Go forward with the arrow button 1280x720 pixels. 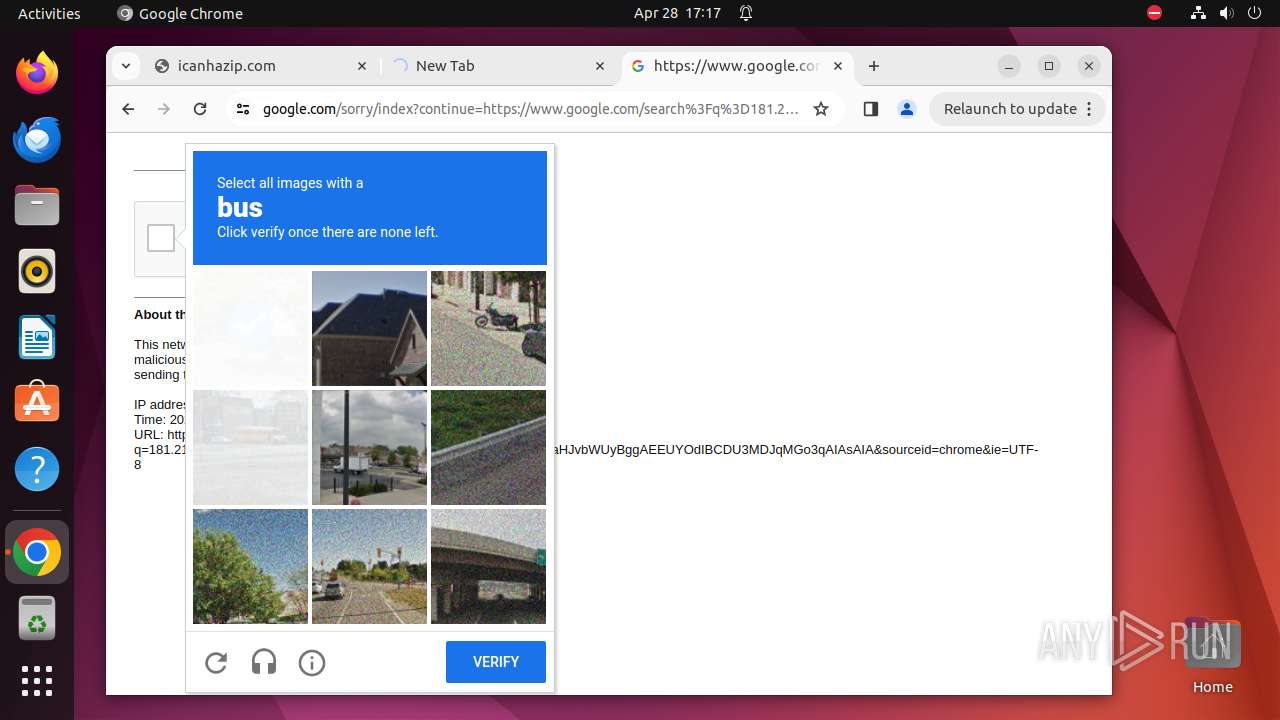tap(164, 109)
